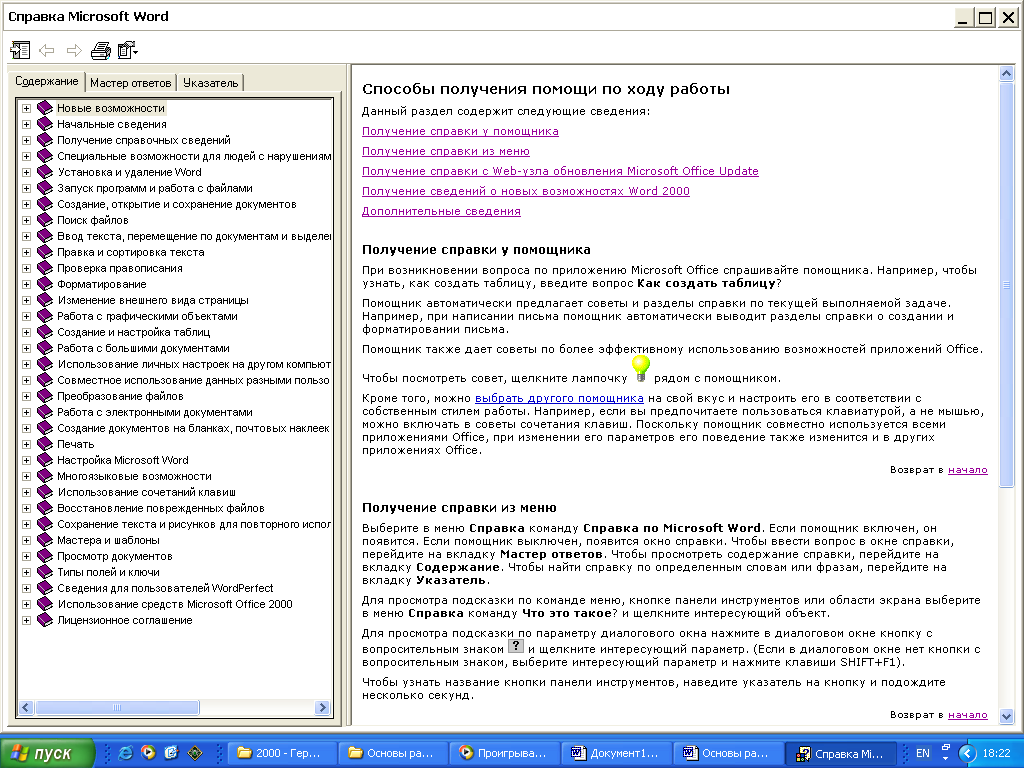Viewport: 1024px width, 768px height.
Task: Switch to Документ1 Word taskbar button
Action: (616, 753)
